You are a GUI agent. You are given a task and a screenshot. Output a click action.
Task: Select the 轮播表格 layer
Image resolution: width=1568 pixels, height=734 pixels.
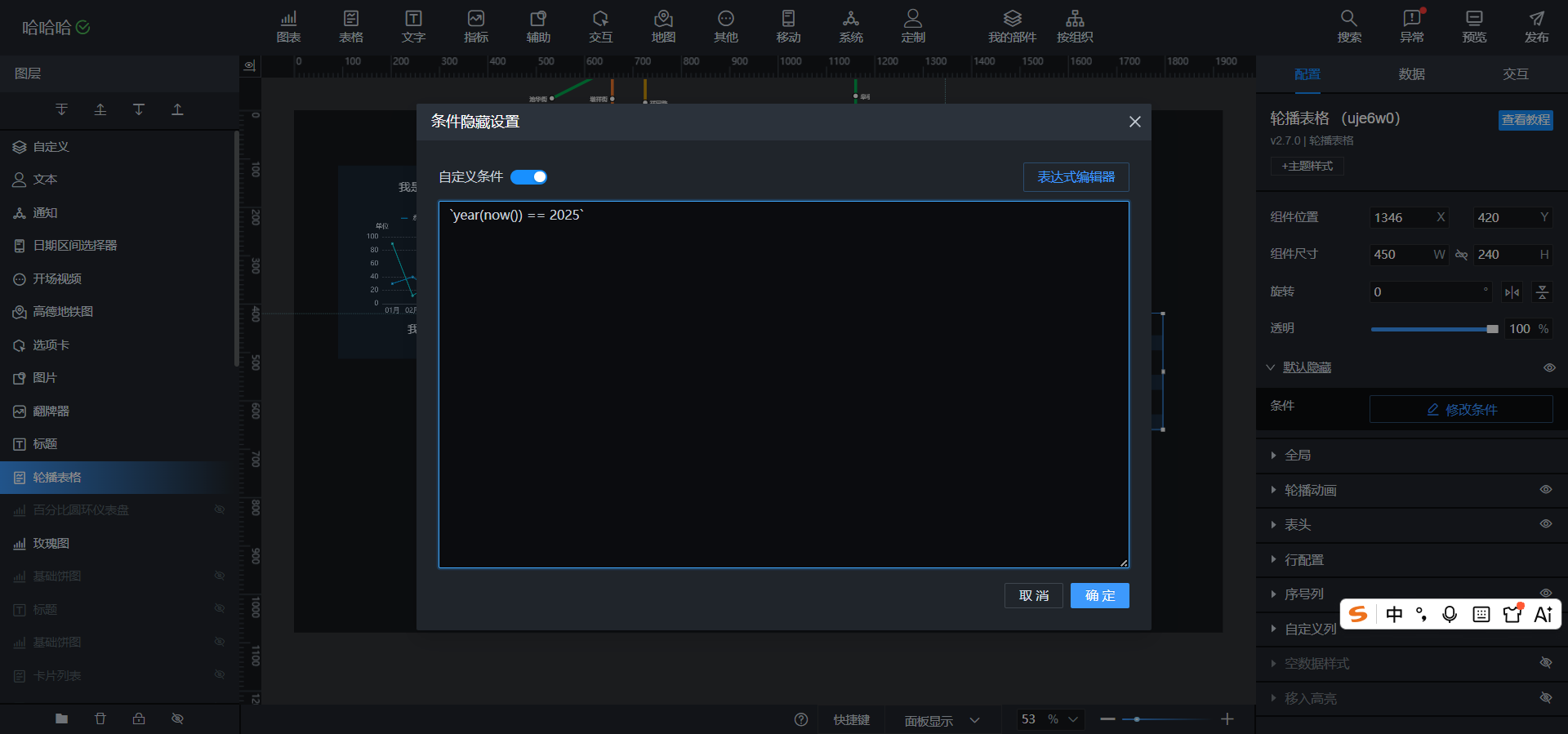tap(118, 478)
